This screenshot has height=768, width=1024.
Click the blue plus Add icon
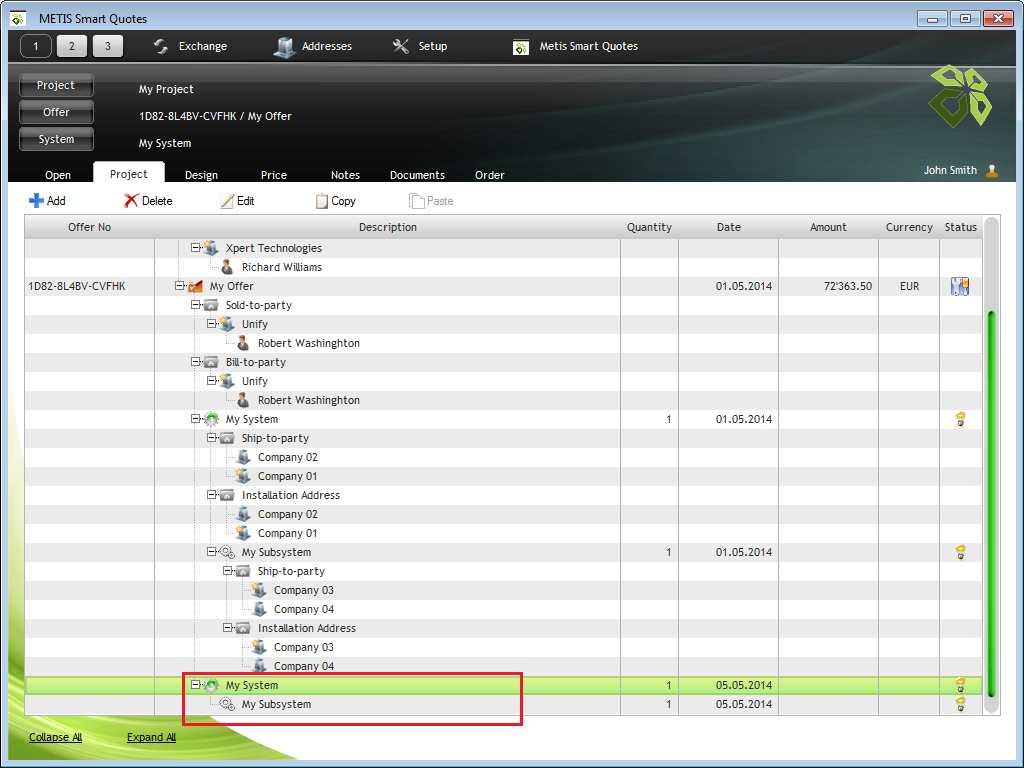coord(36,200)
